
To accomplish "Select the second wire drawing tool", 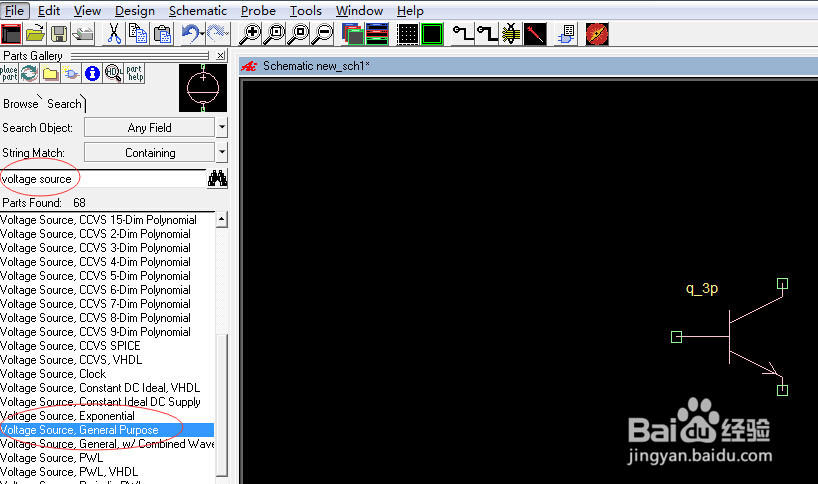I will [487, 34].
